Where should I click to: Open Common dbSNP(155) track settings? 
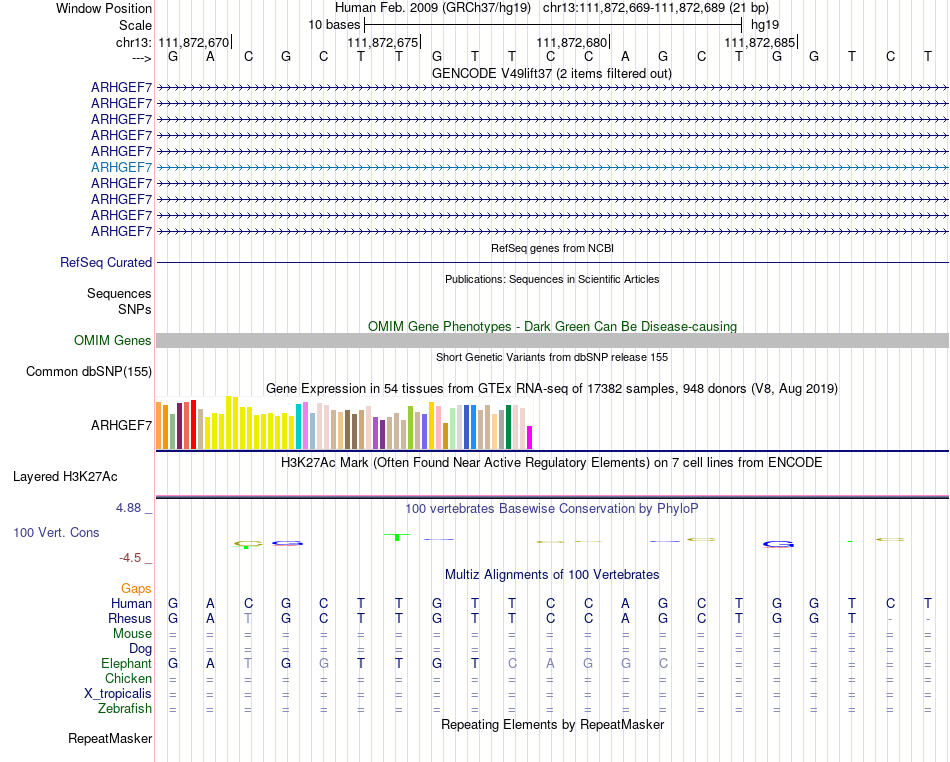coord(89,371)
